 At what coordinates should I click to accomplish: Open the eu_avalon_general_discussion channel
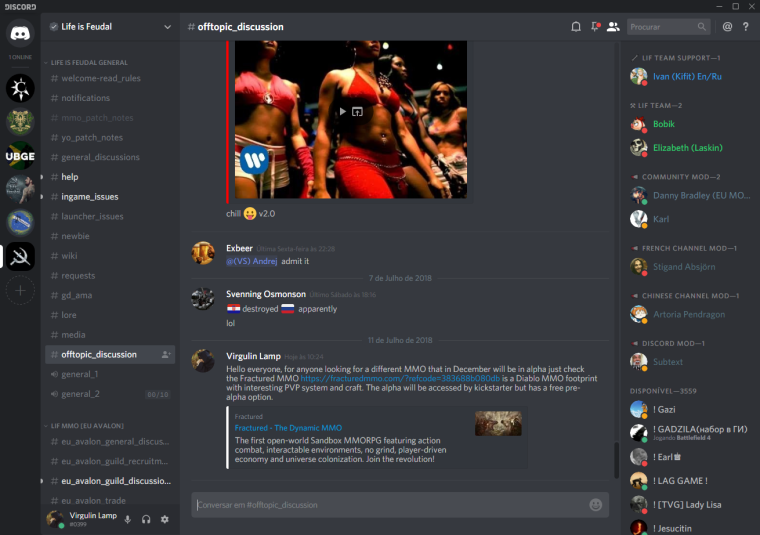[110, 441]
